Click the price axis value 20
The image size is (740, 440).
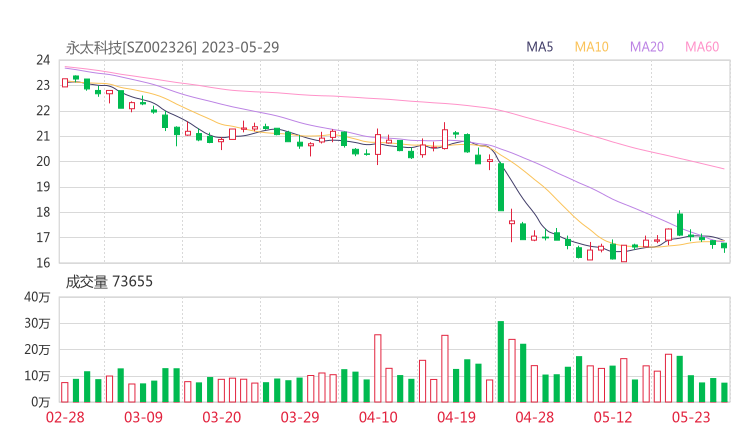43,161
